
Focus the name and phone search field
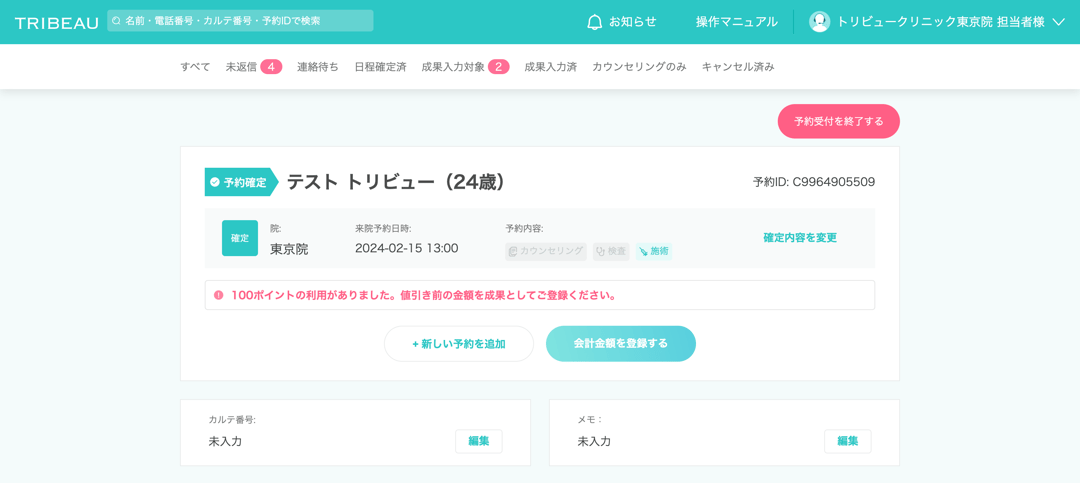click(x=245, y=21)
